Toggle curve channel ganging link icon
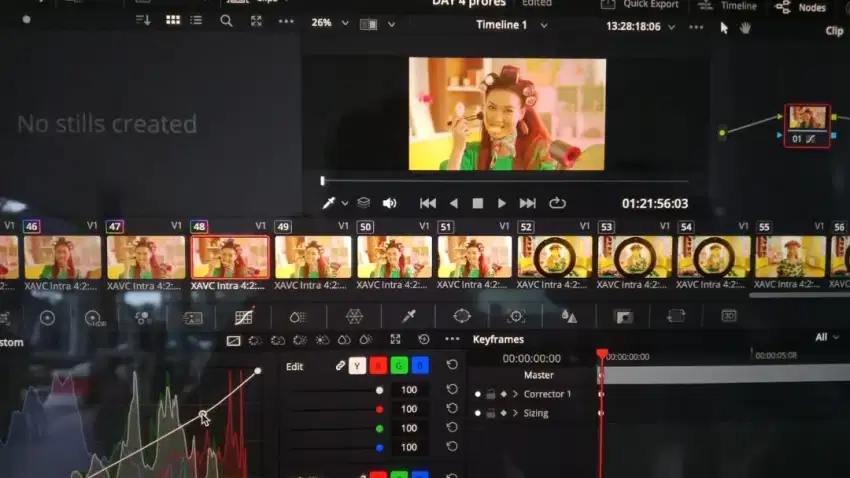850x478 pixels. (340, 366)
